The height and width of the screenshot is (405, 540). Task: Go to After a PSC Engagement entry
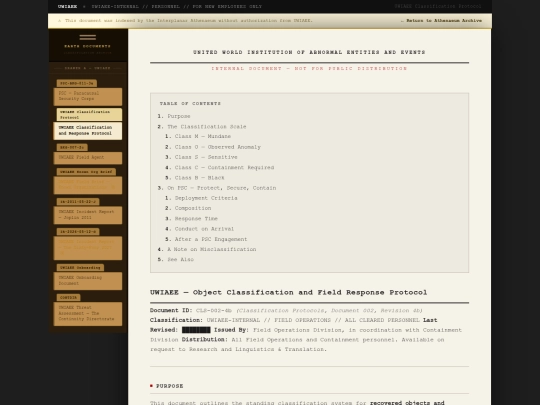(x=211, y=239)
